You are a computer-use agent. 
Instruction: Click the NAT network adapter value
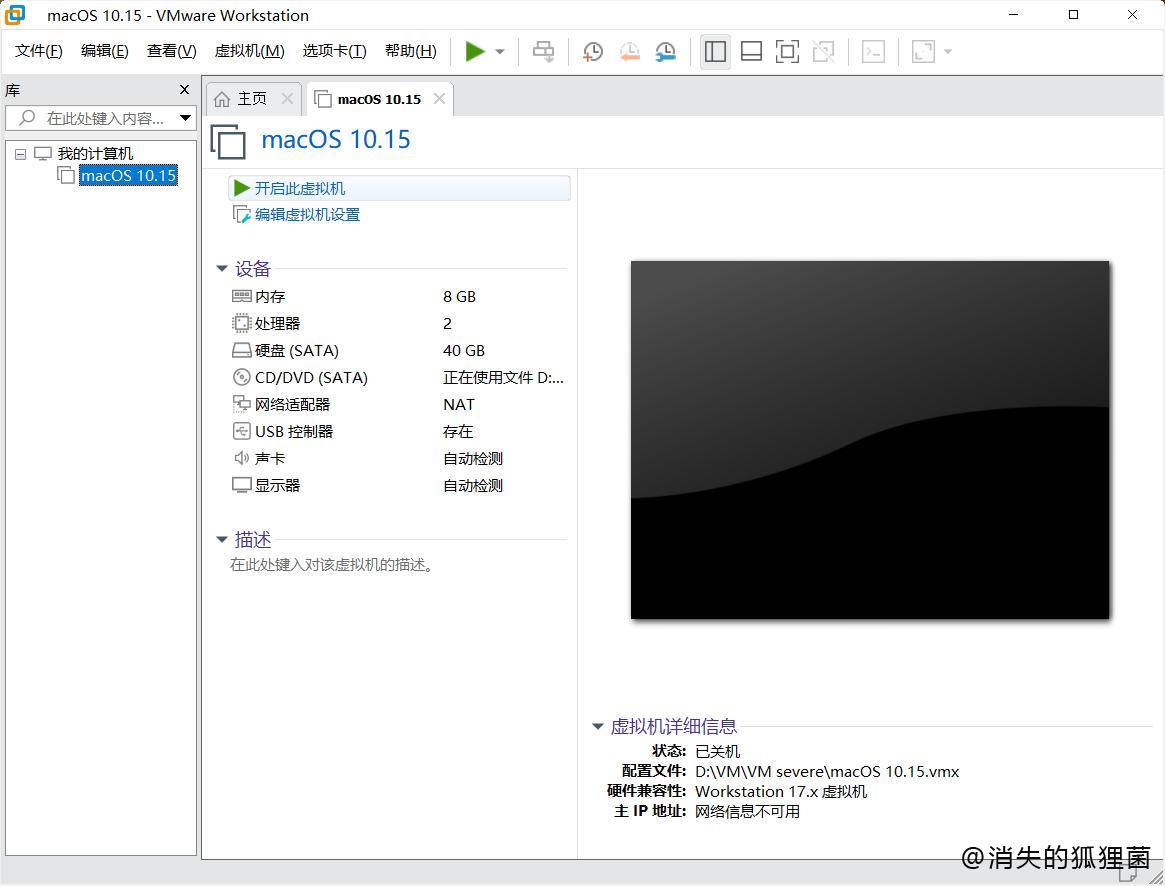(458, 404)
